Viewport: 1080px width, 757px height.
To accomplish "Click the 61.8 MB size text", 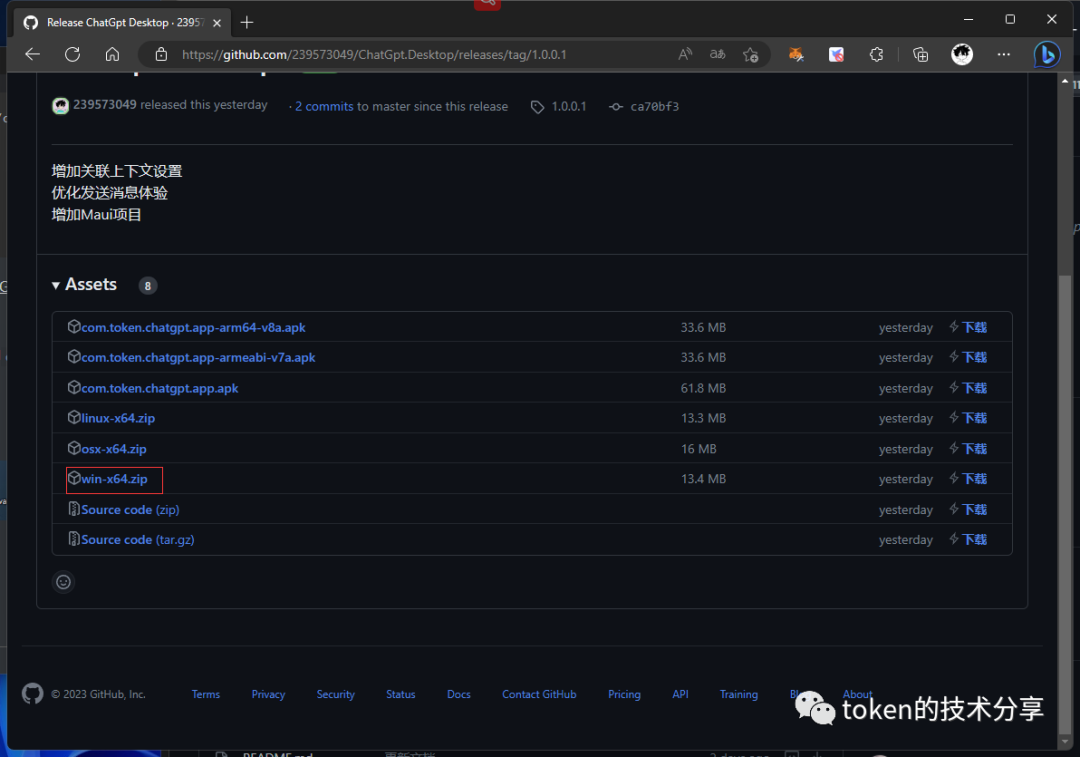I will [x=703, y=388].
